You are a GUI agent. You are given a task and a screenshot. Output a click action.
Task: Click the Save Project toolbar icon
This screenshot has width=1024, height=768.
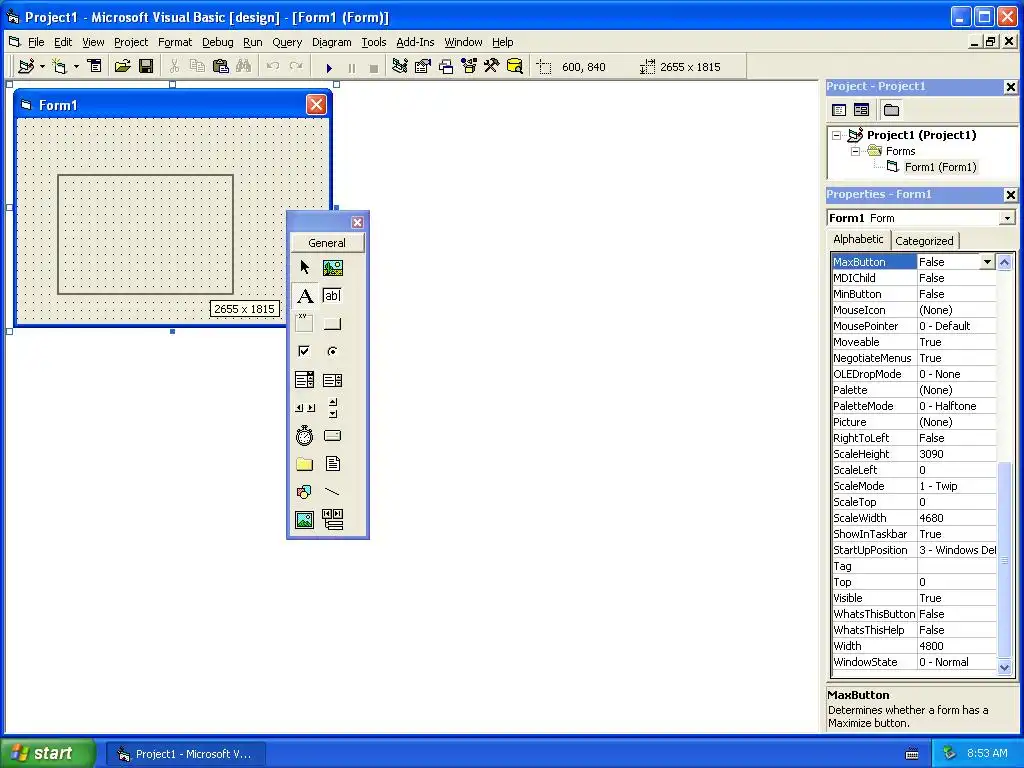pos(146,67)
